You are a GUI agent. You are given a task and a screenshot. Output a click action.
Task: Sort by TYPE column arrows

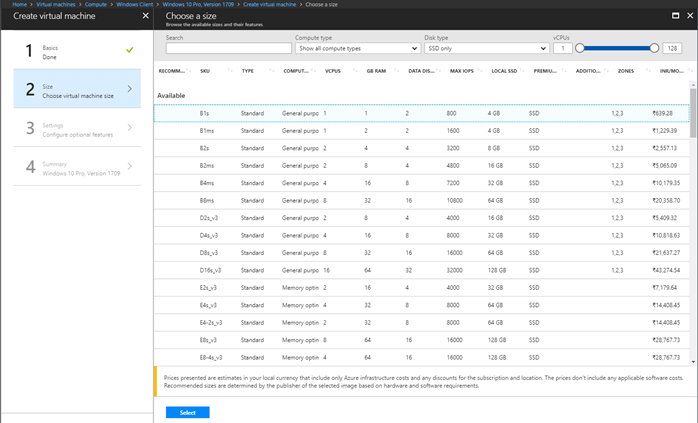click(272, 71)
